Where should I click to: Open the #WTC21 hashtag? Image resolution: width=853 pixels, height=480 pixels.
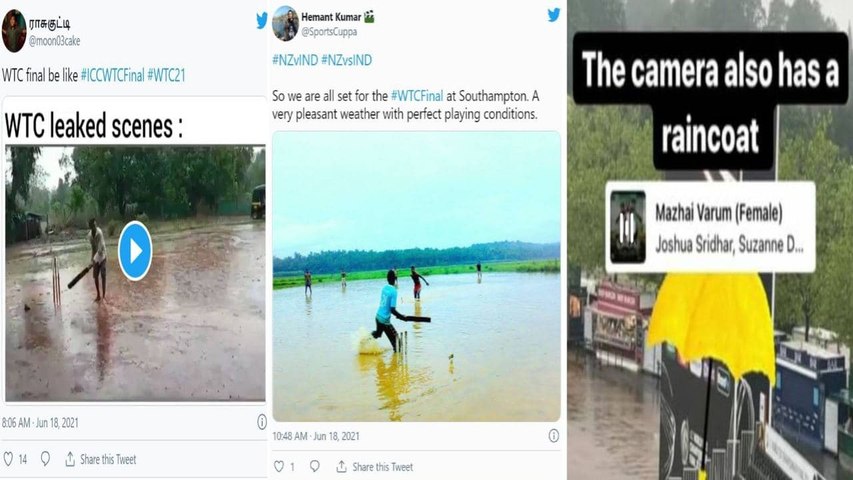click(x=166, y=74)
